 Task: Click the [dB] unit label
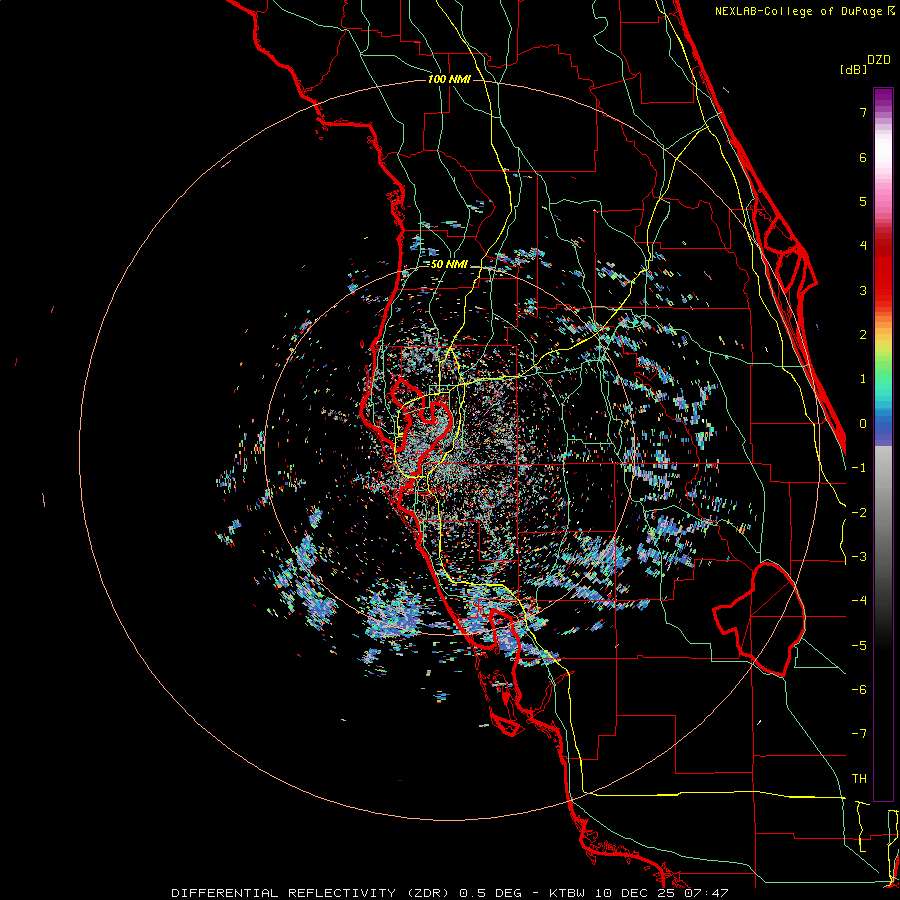[x=853, y=69]
